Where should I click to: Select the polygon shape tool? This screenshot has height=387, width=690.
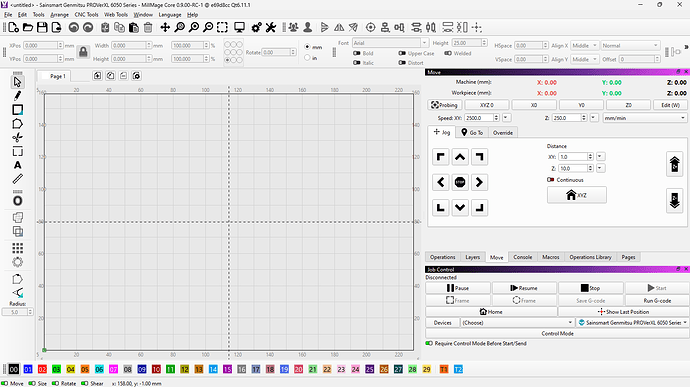[x=17, y=124]
